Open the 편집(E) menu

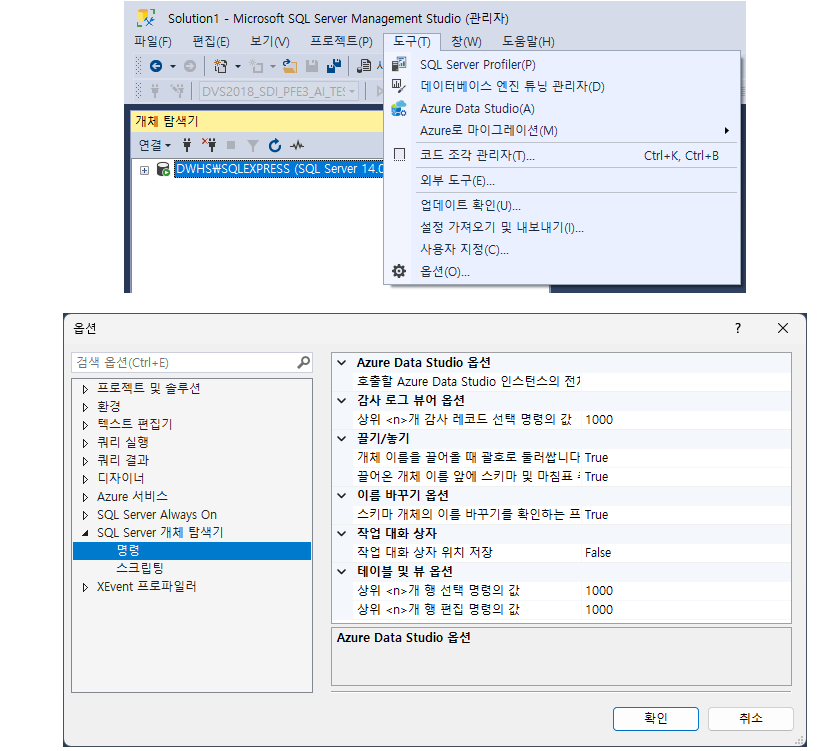[211, 41]
